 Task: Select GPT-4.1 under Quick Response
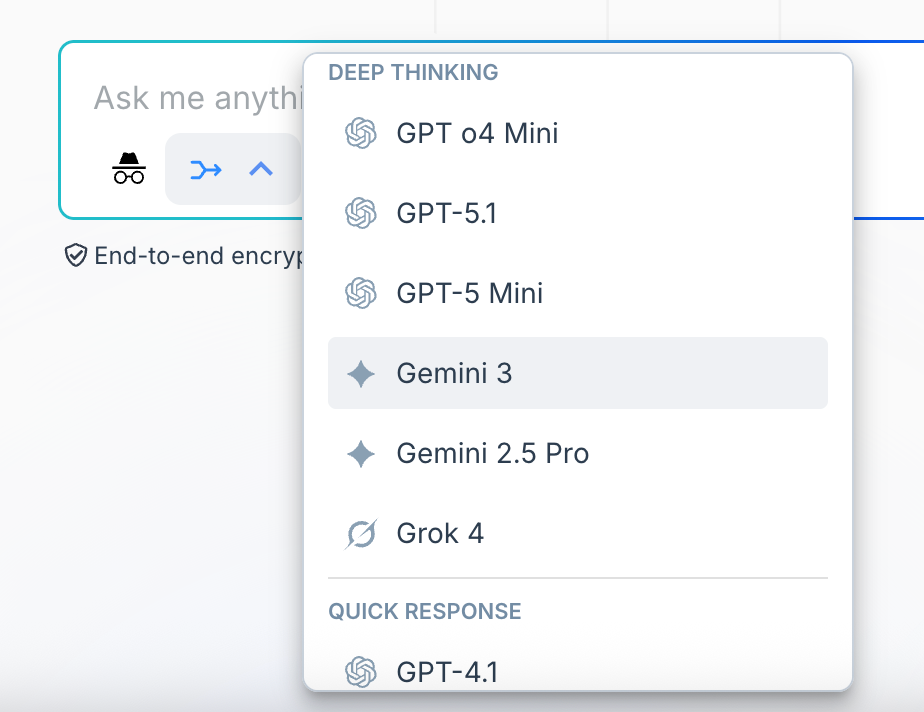pos(578,672)
